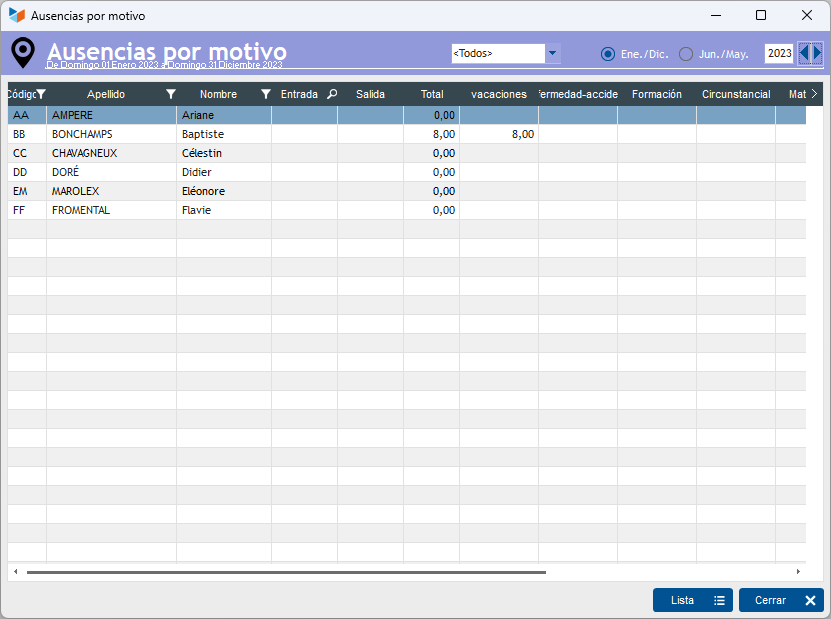
Task: Go to previous year with left arrow
Action: tap(804, 53)
